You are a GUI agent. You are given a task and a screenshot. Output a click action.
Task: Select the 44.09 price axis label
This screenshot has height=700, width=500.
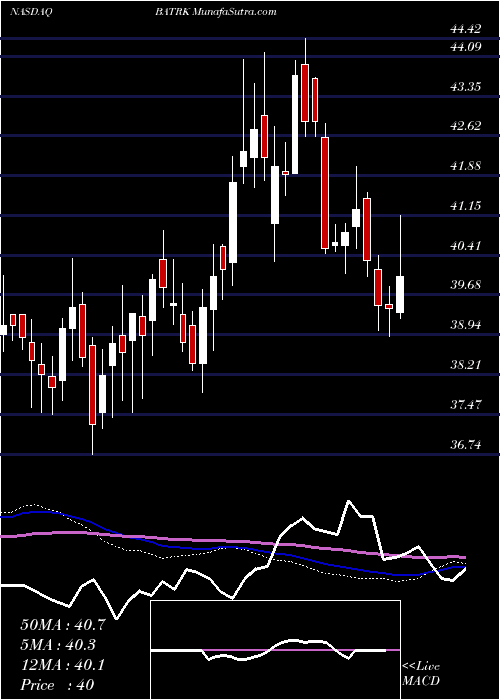tap(466, 47)
